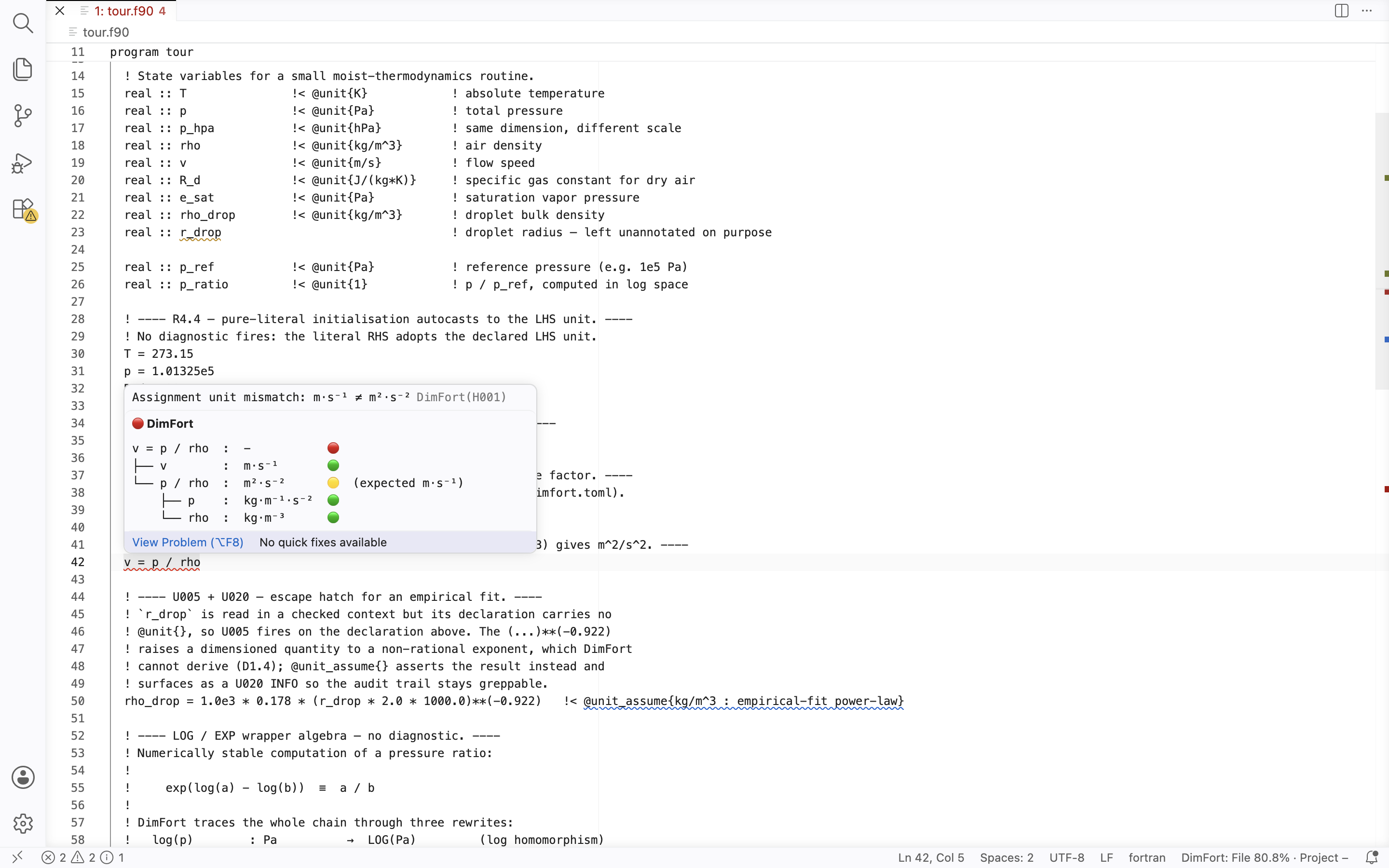Open the Explorer files view
Screen dimensions: 1389x868
(23, 69)
